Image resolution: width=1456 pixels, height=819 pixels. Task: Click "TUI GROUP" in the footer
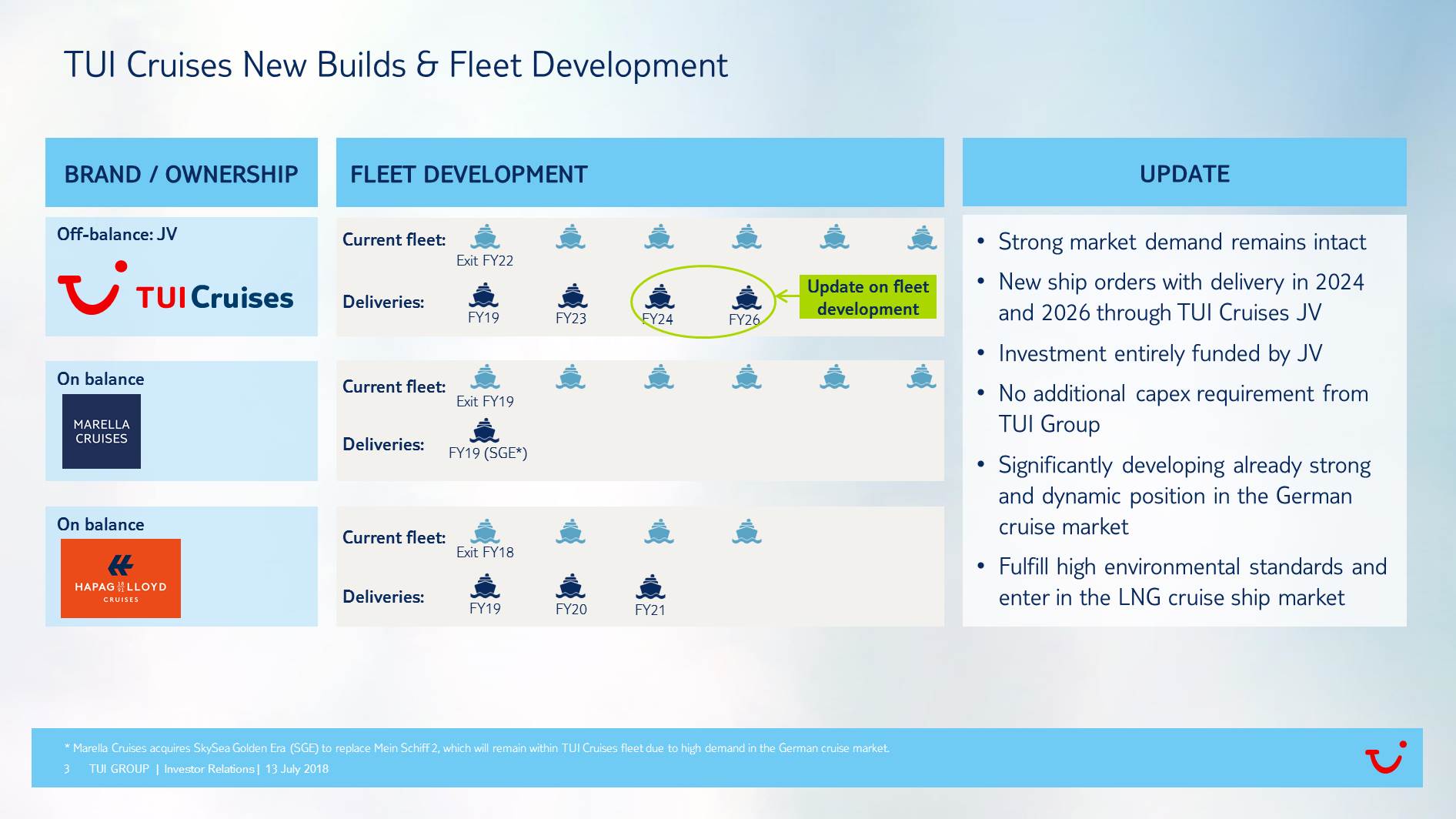point(119,769)
